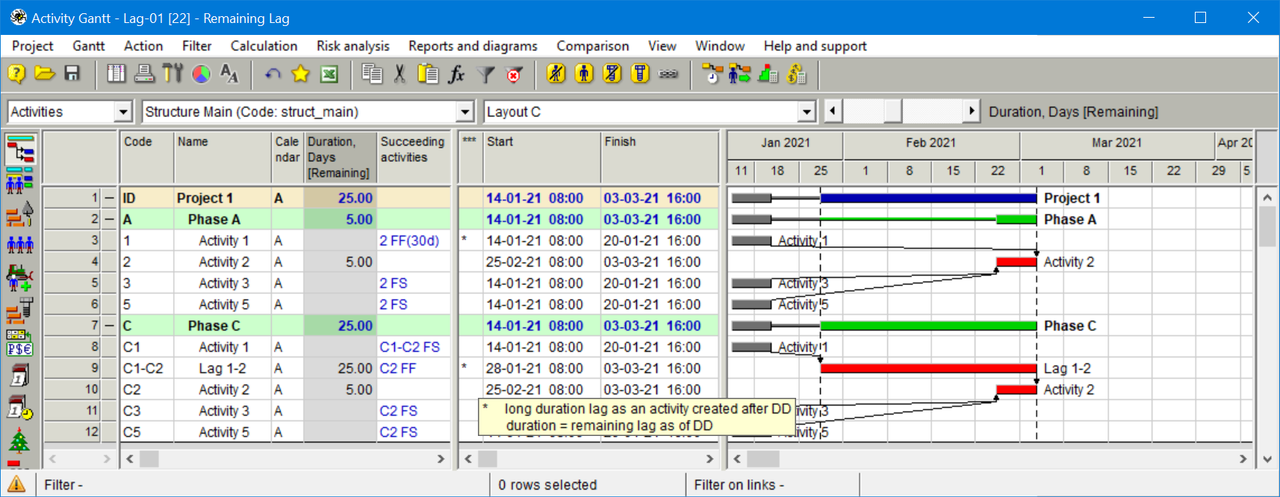Undo with the blue curved arrow icon
The width and height of the screenshot is (1280, 497).
pyautogui.click(x=273, y=74)
